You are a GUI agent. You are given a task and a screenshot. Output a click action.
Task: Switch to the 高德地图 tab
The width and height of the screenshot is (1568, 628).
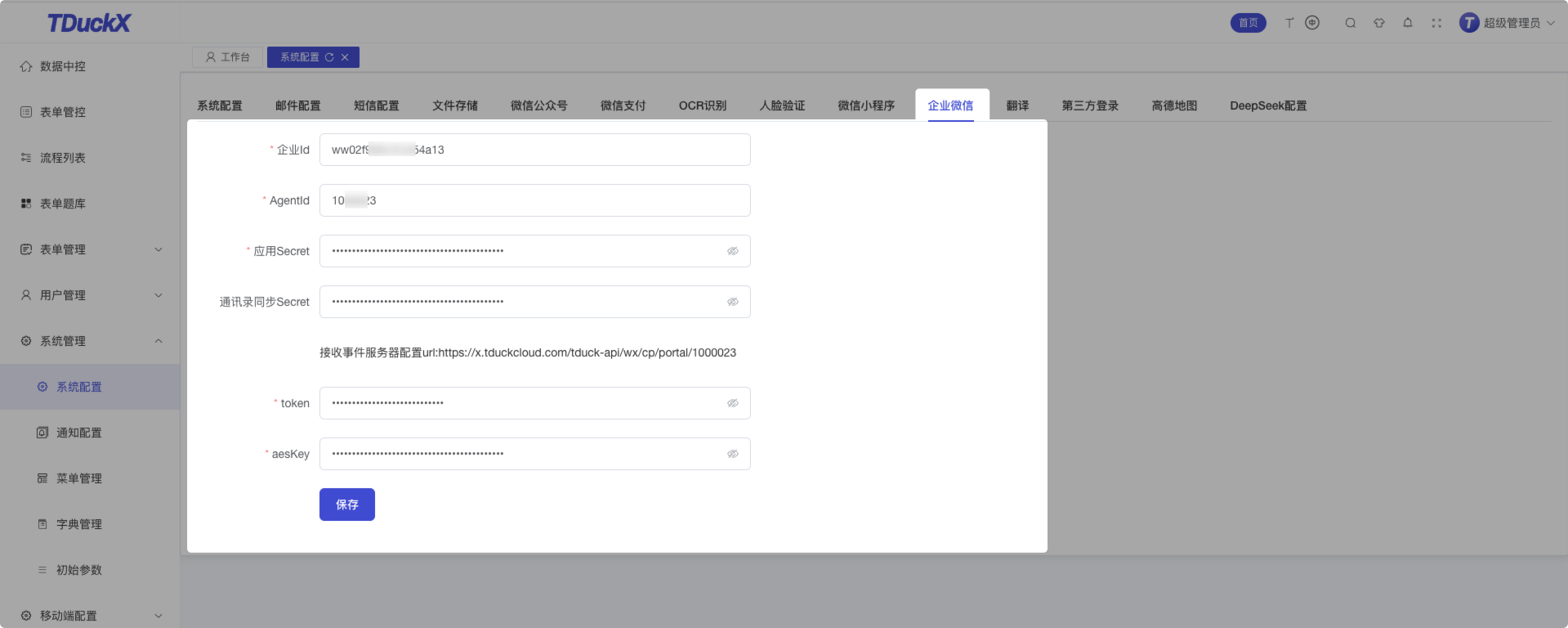coord(1174,105)
